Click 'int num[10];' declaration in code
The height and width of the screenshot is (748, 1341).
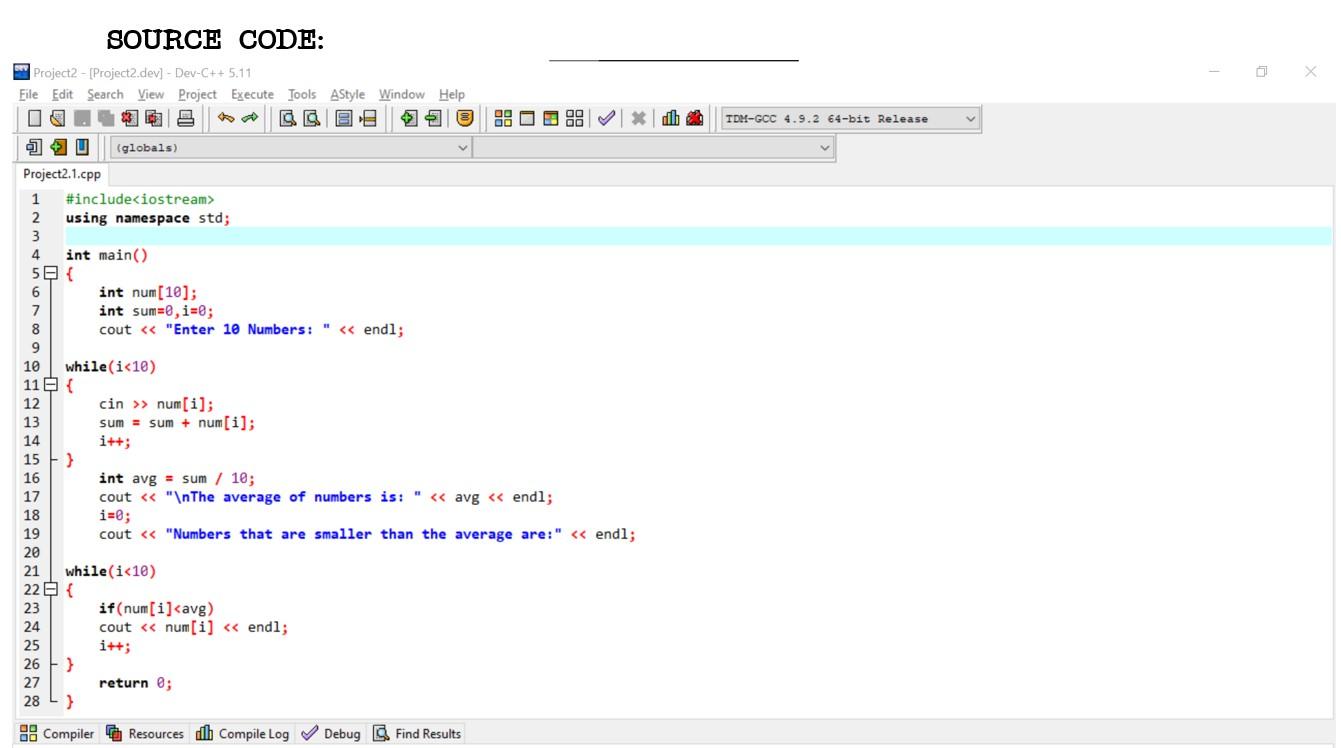[x=149, y=291]
